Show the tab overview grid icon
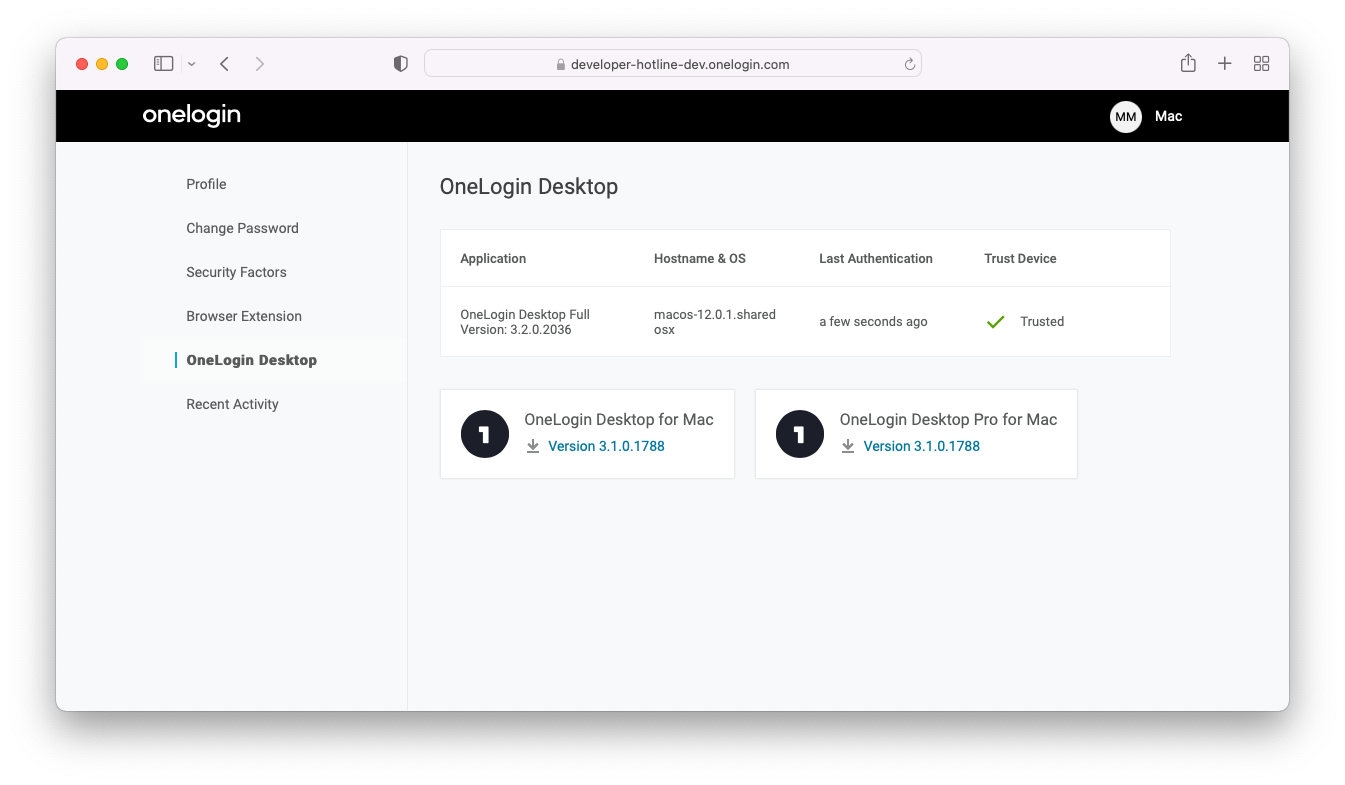 (1261, 64)
